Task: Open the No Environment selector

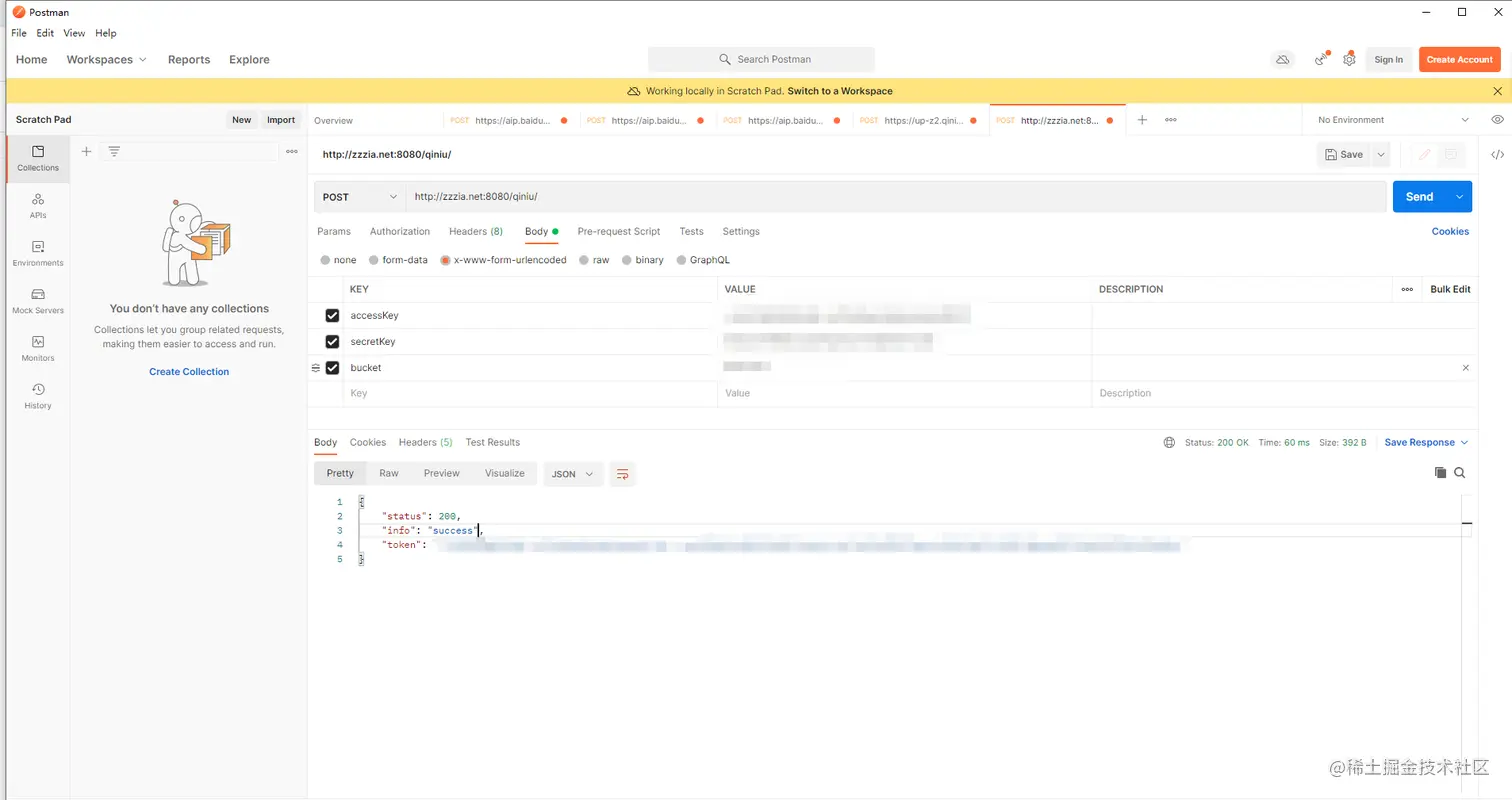Action: click(1393, 120)
